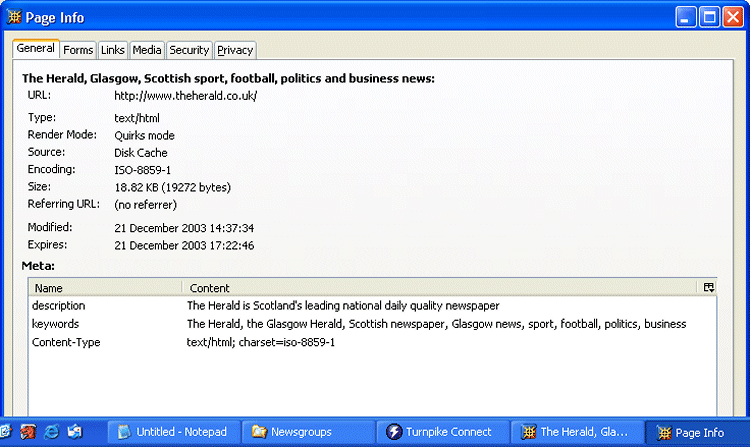The image size is (750, 447).
Task: Click the Expires date 17:22:46 value
Action: tap(184, 246)
